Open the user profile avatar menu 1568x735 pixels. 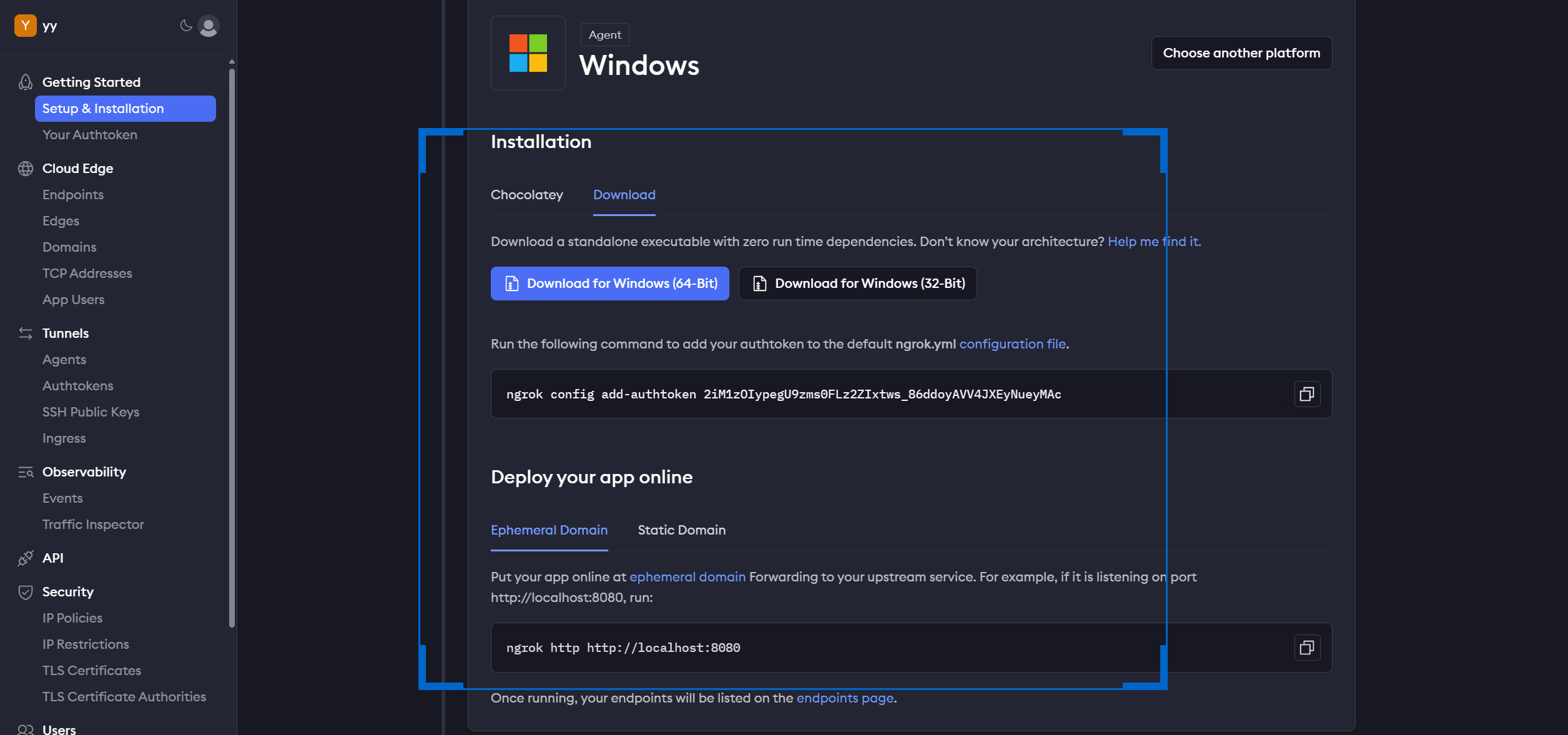[209, 26]
